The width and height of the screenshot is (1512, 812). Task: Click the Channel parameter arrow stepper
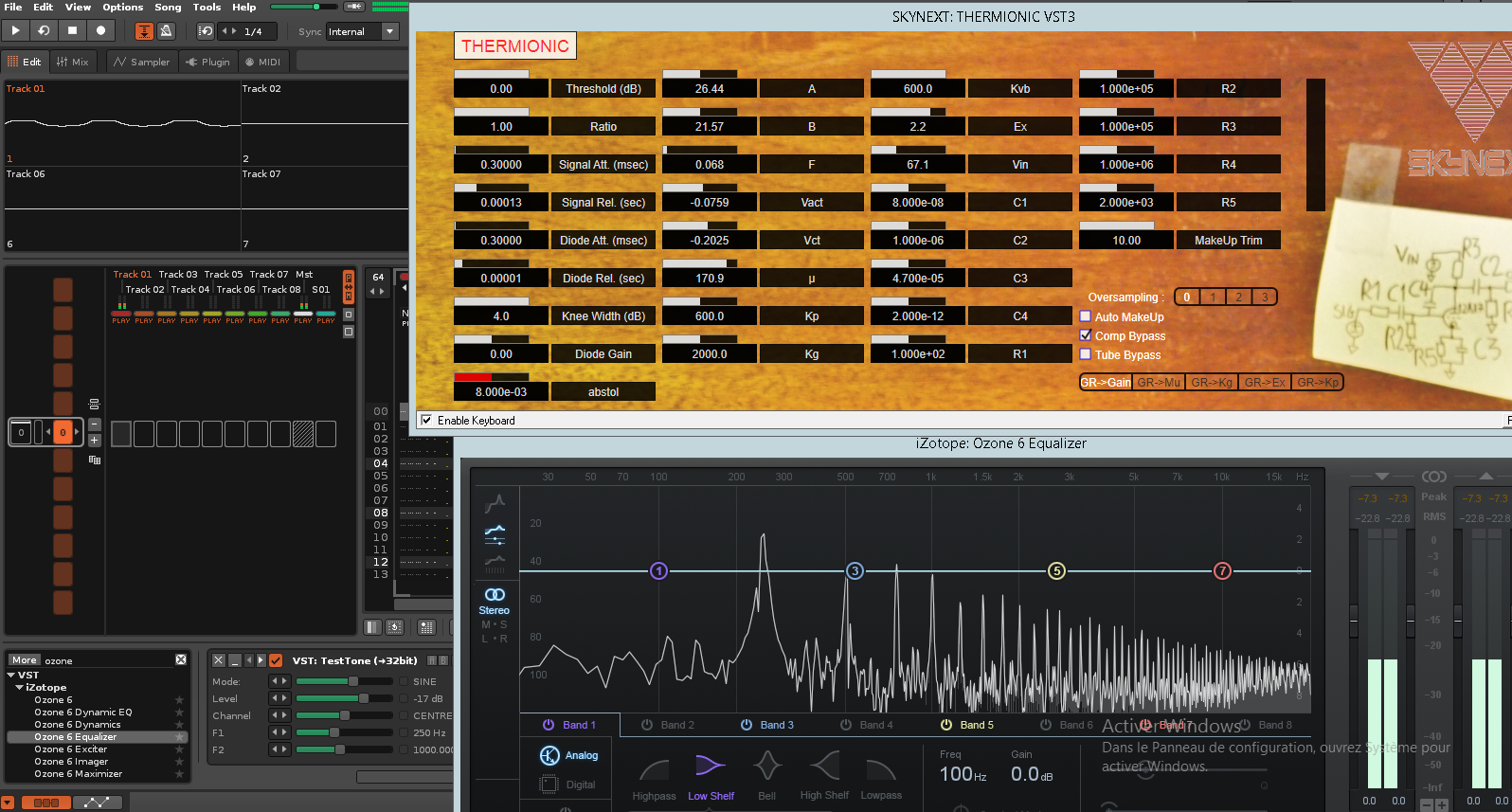pos(279,715)
